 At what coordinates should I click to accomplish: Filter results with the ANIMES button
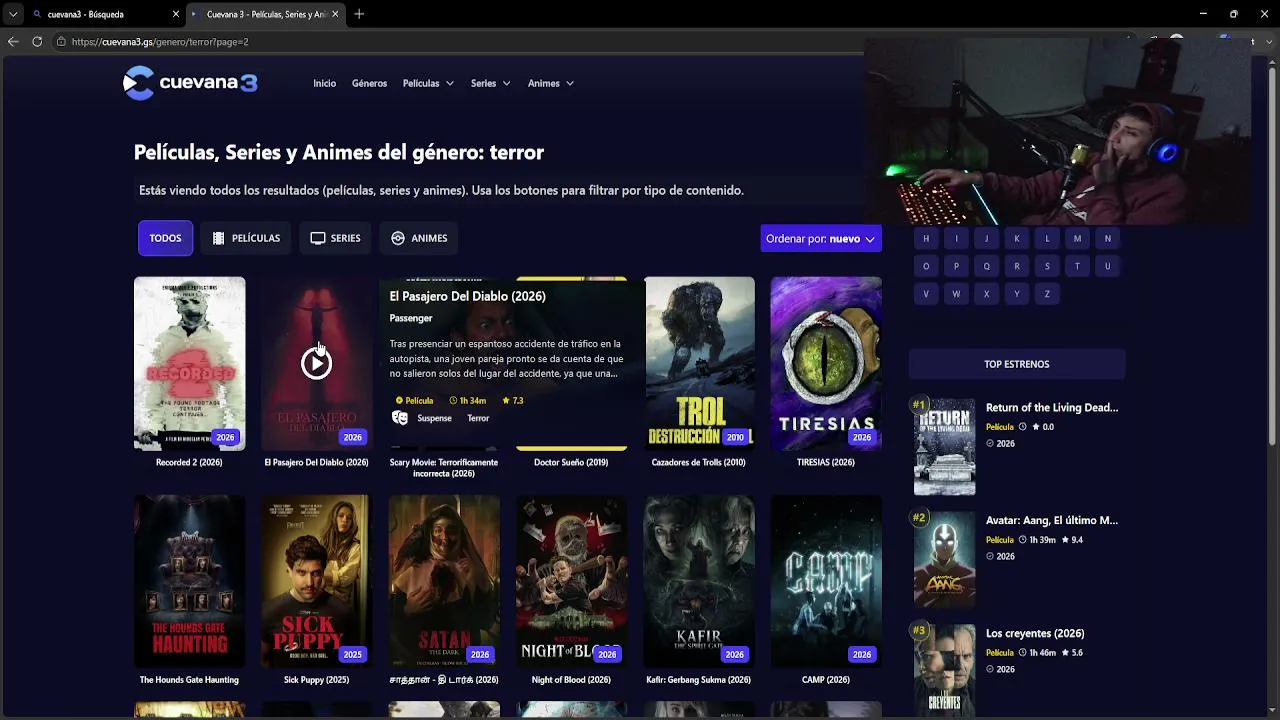click(419, 238)
